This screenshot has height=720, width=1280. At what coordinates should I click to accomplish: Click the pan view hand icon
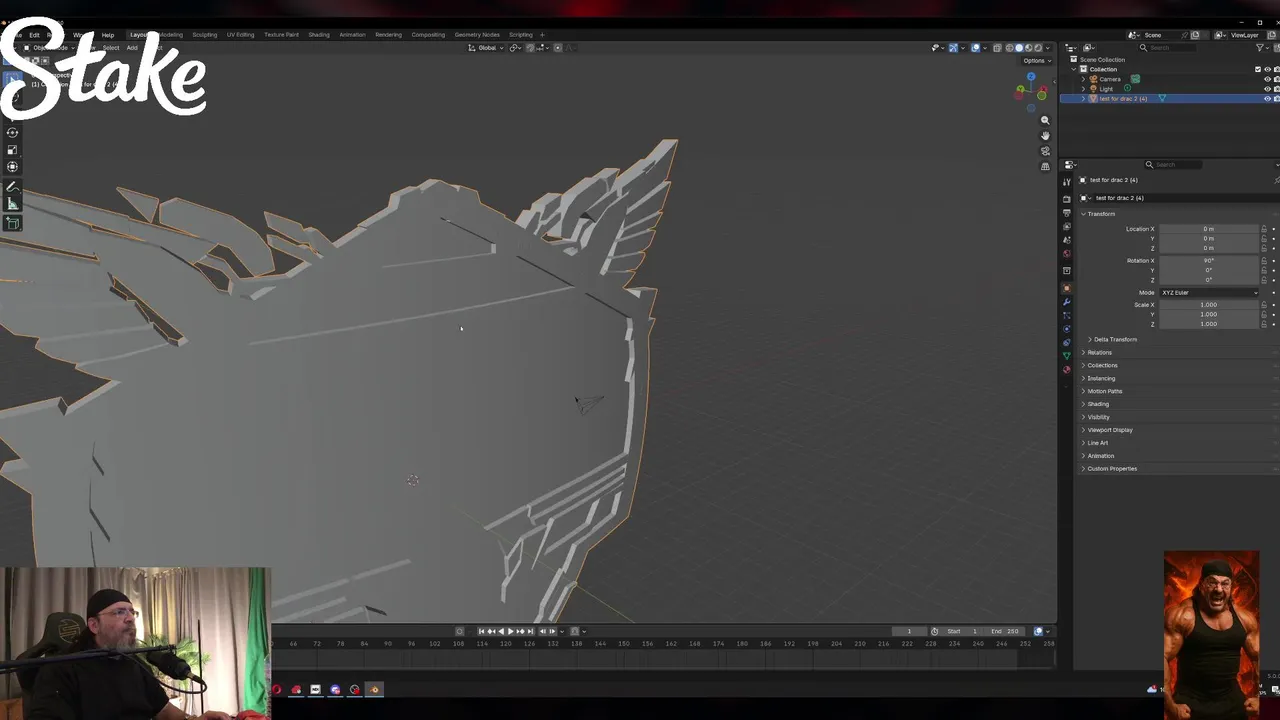1045,135
